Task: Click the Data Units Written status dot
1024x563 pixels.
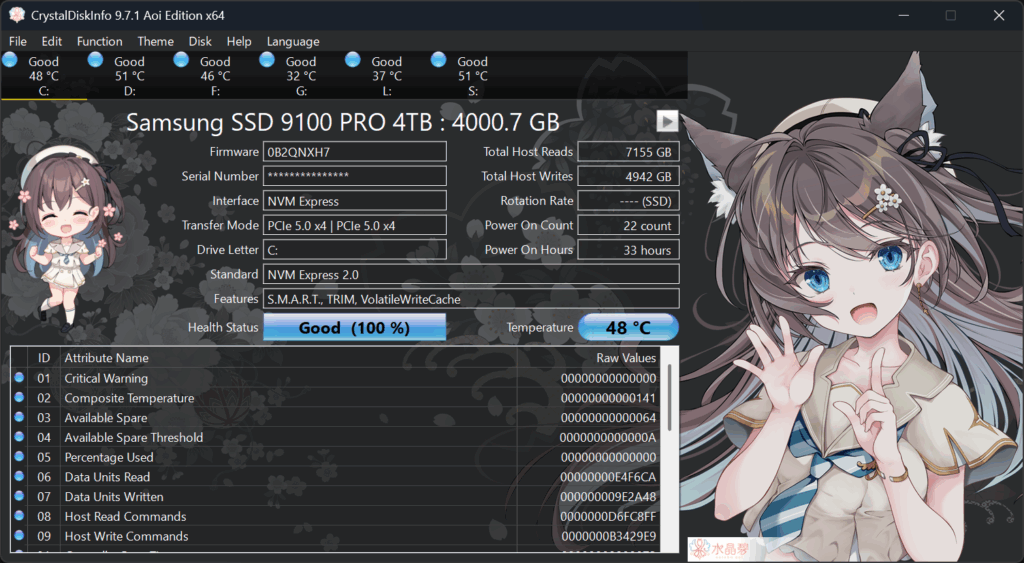Action: tap(19, 496)
